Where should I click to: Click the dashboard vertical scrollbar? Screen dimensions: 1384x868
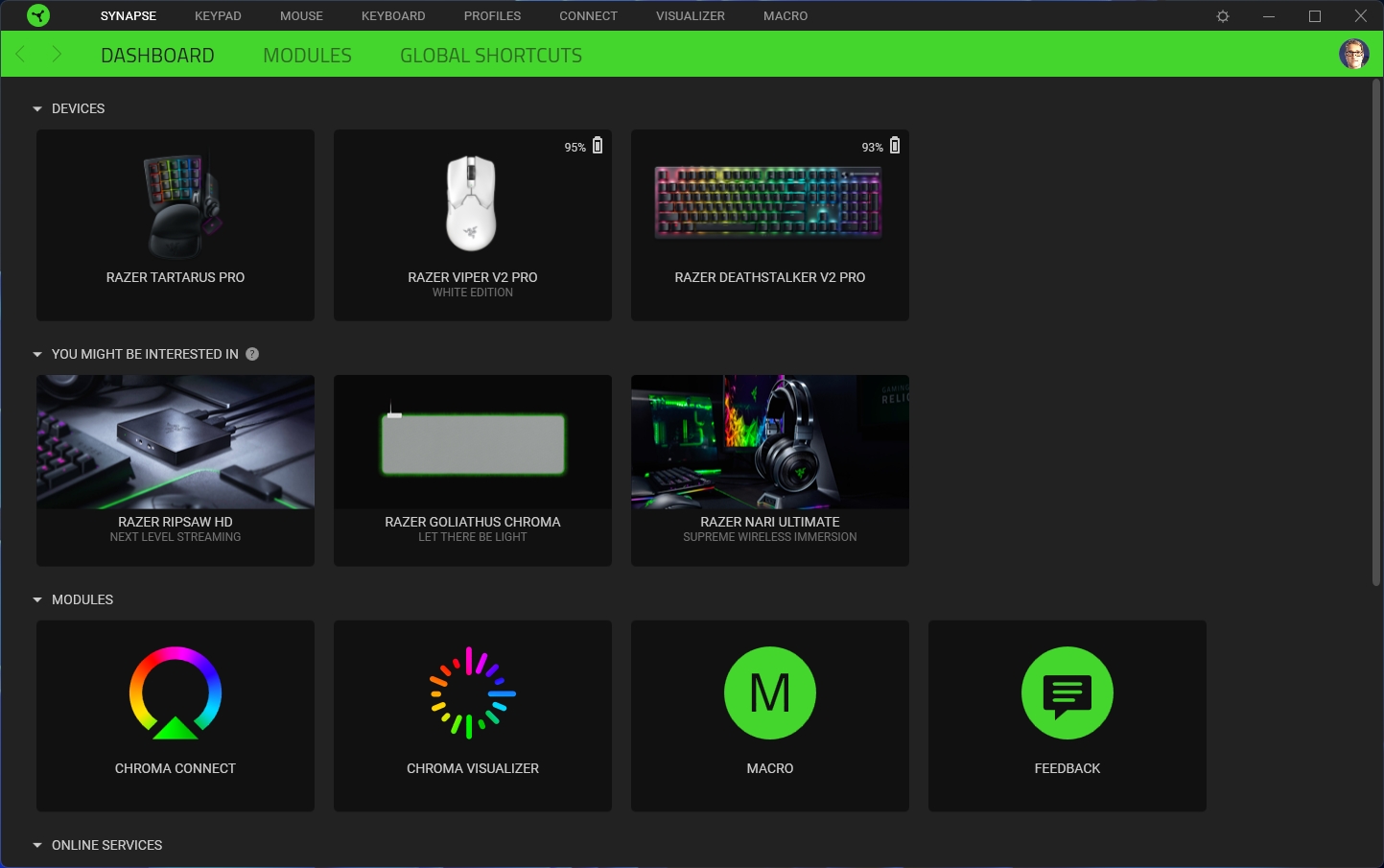(1376, 332)
